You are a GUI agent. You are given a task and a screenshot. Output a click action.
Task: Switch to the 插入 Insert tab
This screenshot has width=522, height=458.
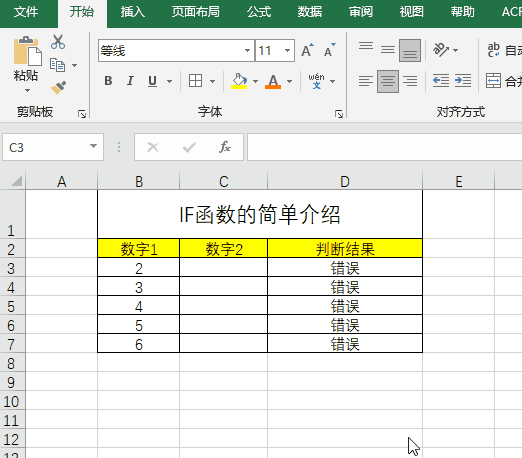pos(133,12)
